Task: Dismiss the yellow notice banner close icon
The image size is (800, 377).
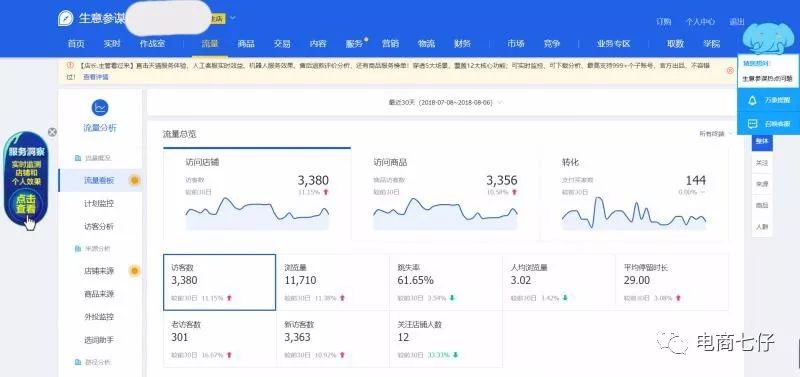Action: click(x=730, y=70)
